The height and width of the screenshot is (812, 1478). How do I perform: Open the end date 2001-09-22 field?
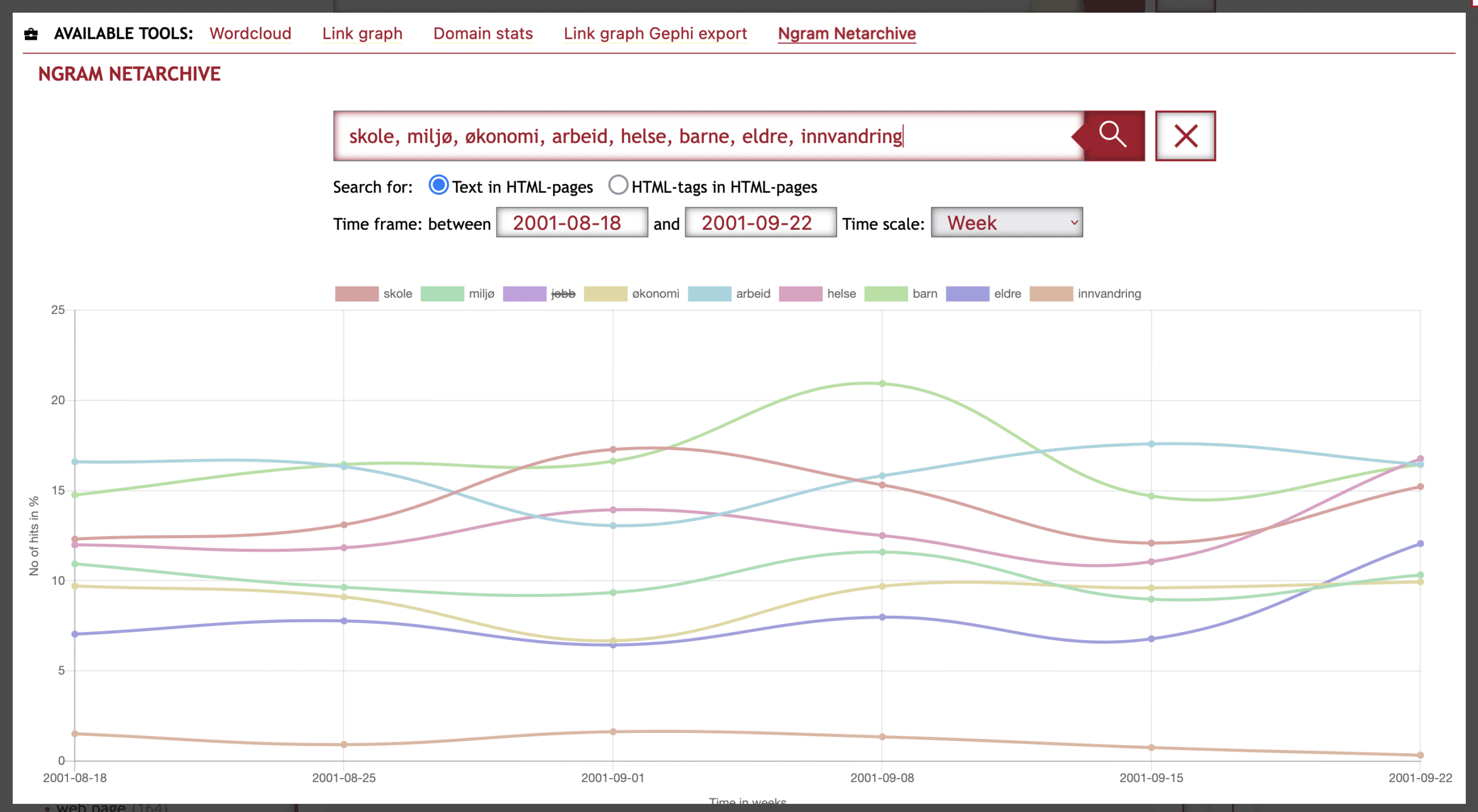click(760, 223)
